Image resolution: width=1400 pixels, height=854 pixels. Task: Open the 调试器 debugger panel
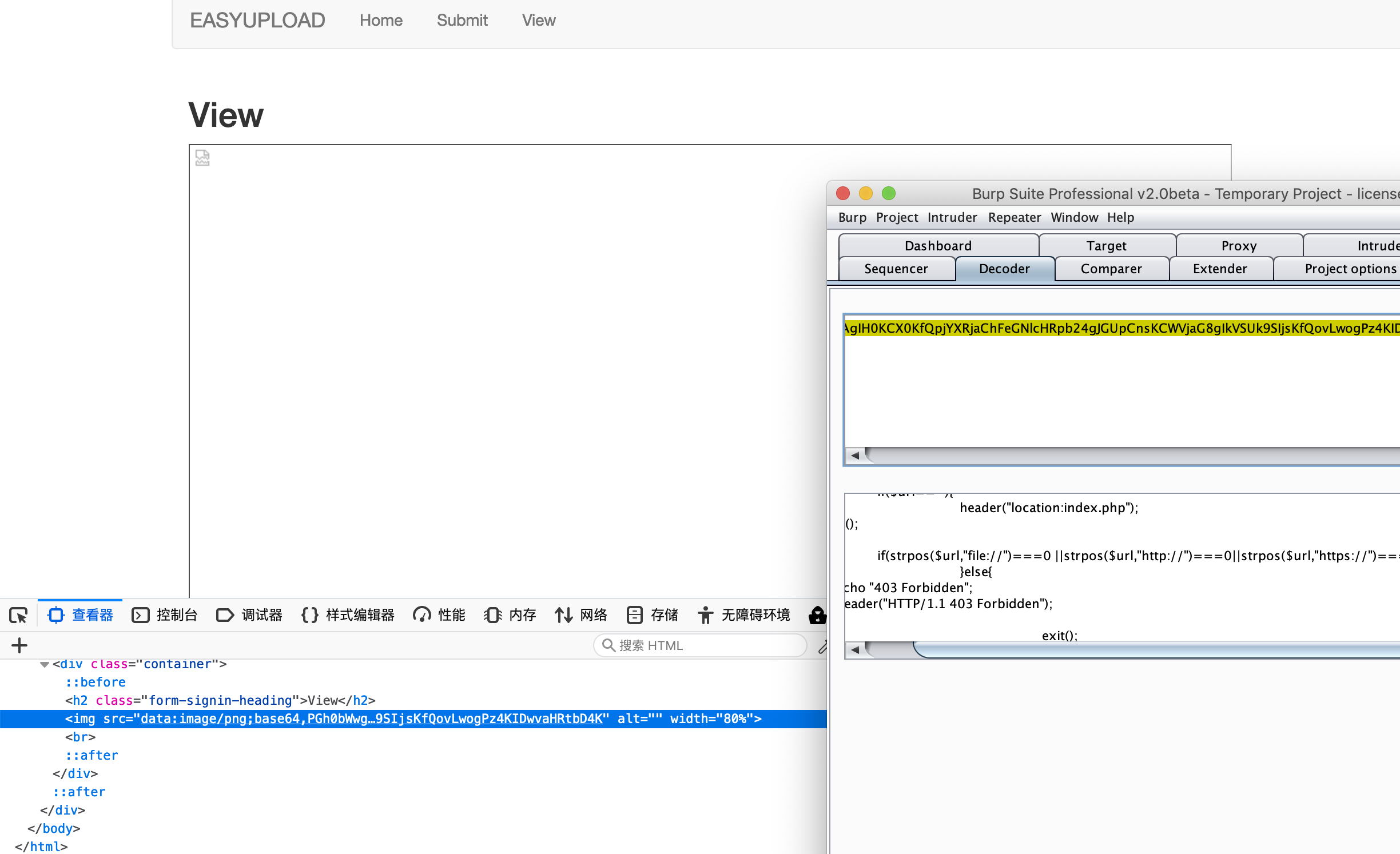249,615
